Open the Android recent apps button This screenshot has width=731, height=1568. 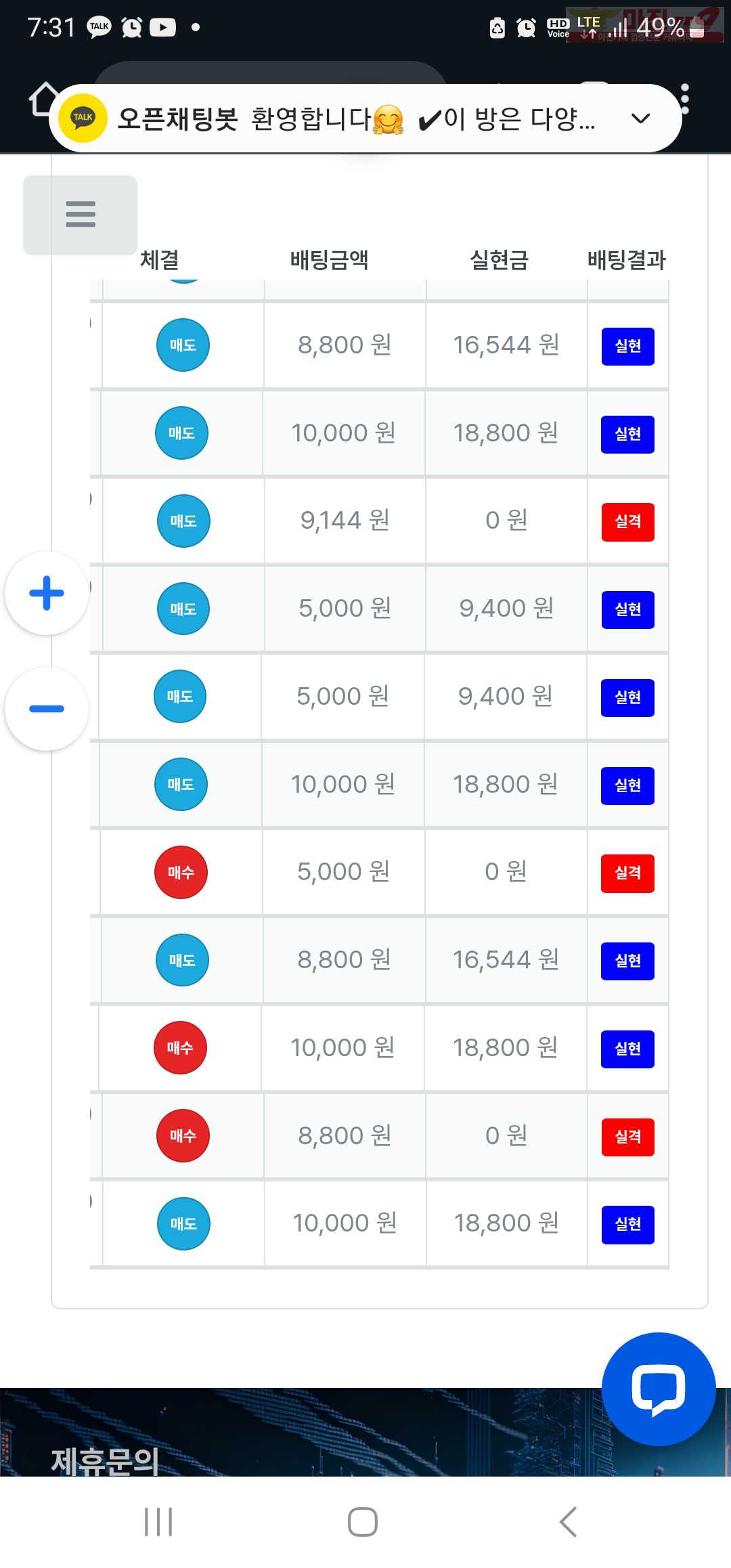(x=158, y=1522)
